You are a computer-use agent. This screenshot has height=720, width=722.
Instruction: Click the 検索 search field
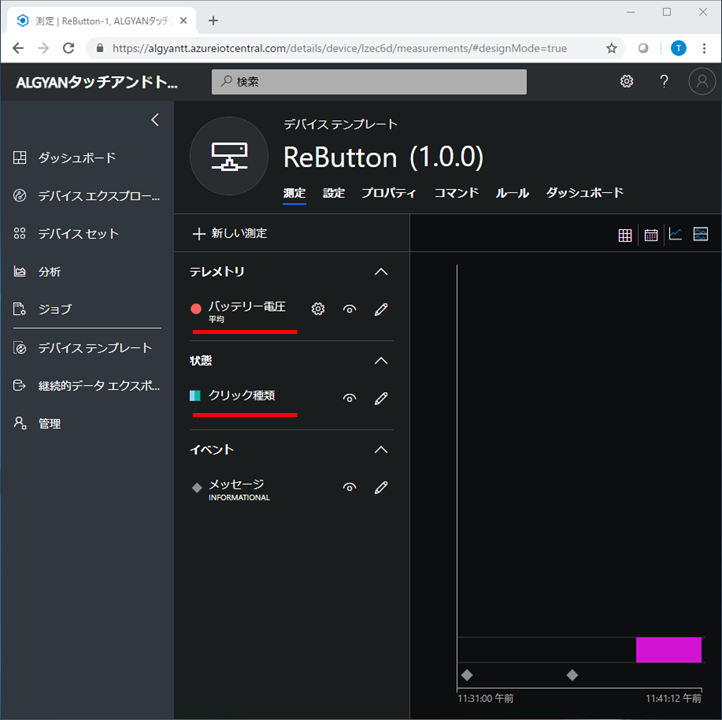pos(369,82)
